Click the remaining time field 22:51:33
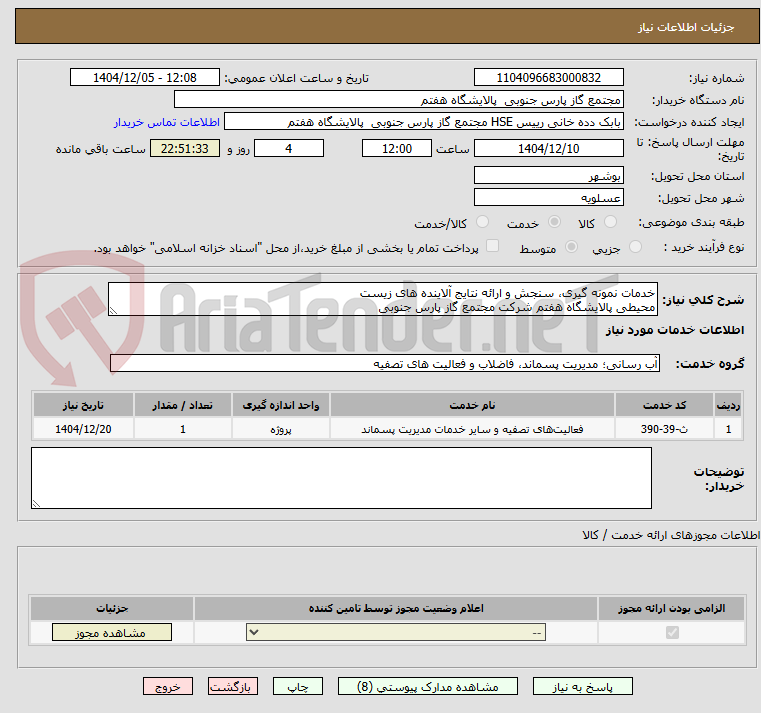Image resolution: width=761 pixels, height=713 pixels. pos(185,148)
